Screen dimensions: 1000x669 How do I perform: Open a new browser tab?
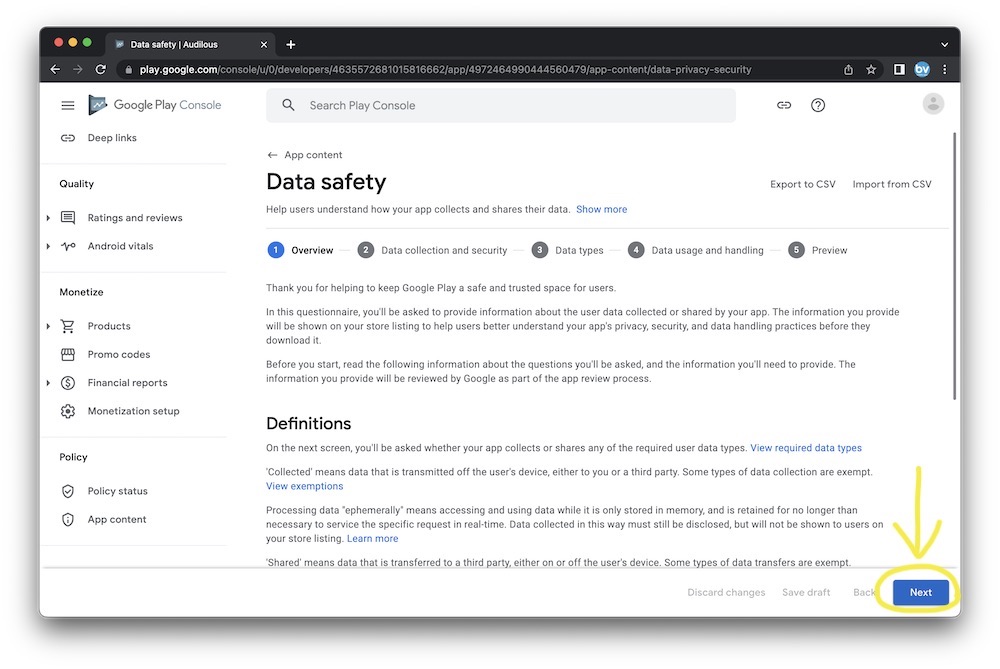point(291,45)
